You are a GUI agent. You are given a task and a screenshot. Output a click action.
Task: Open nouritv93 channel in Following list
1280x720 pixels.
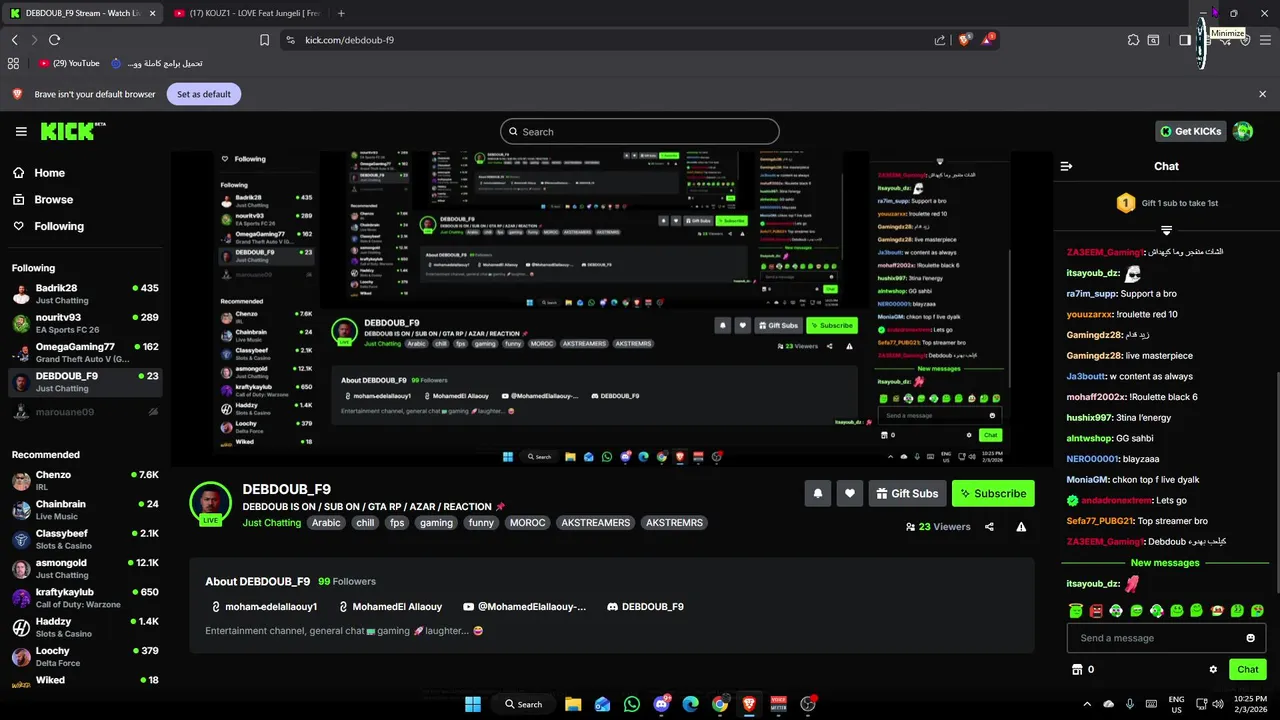(x=85, y=323)
